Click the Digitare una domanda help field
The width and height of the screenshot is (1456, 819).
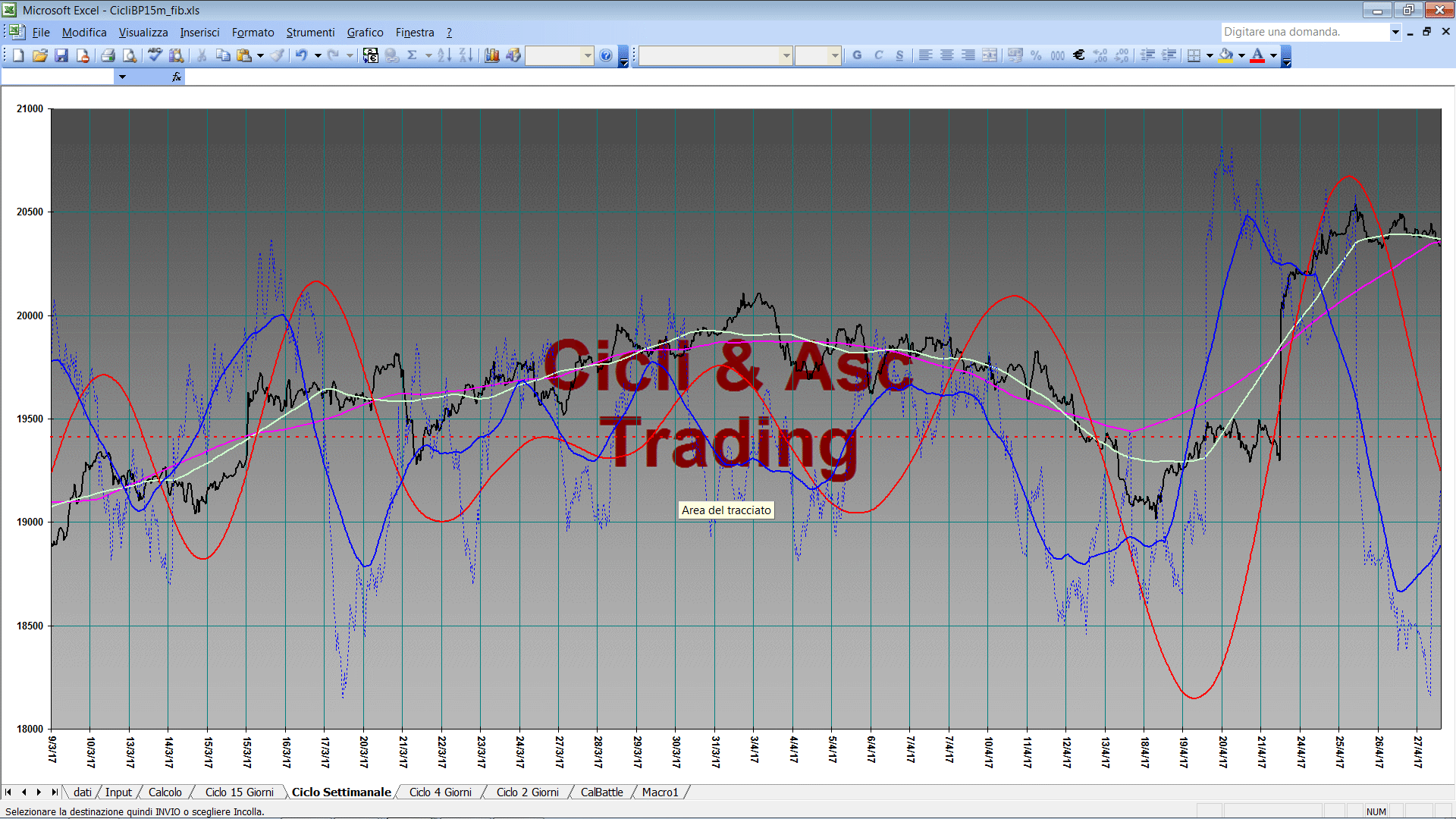point(1304,32)
